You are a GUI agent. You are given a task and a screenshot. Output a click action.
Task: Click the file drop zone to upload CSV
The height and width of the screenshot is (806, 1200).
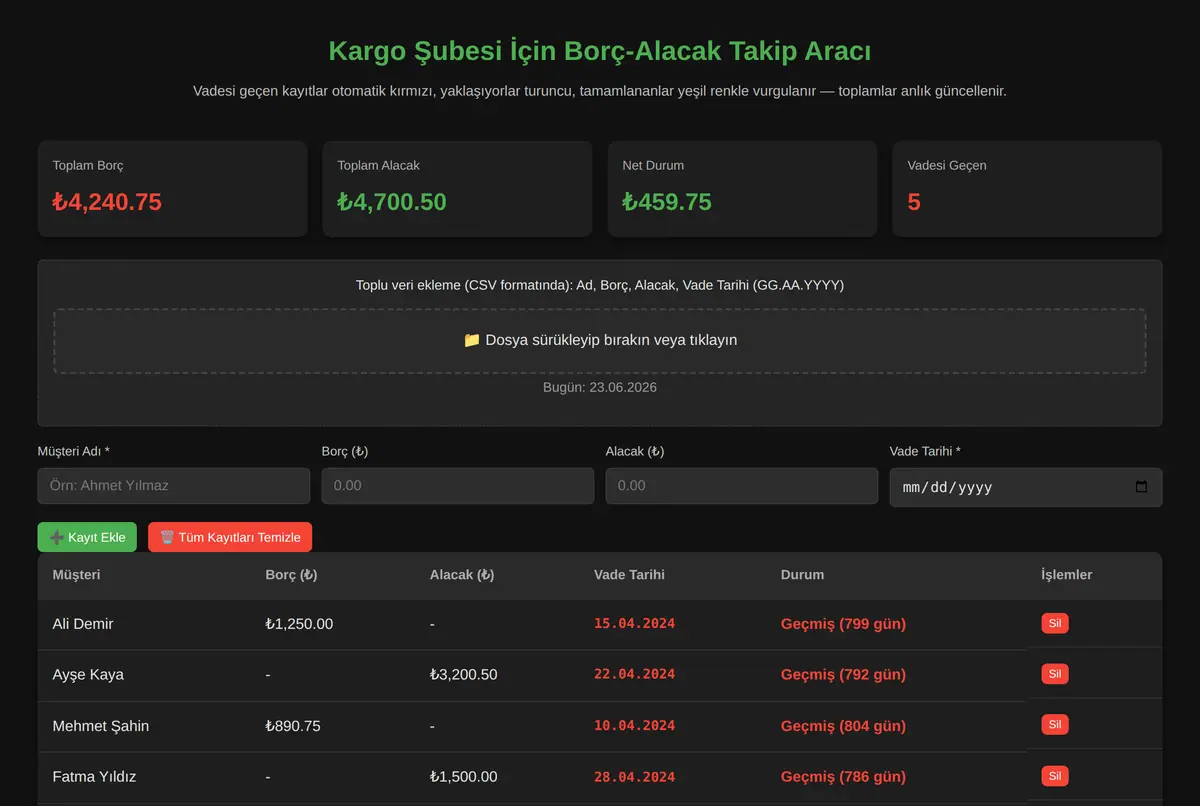point(600,341)
